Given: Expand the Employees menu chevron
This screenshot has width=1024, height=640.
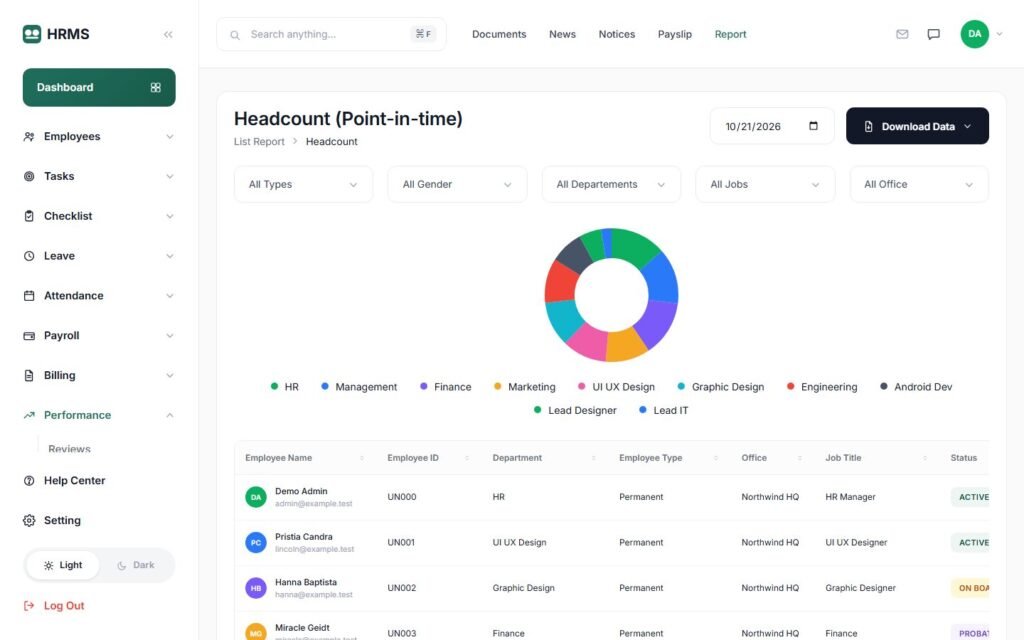Looking at the screenshot, I should pos(170,136).
